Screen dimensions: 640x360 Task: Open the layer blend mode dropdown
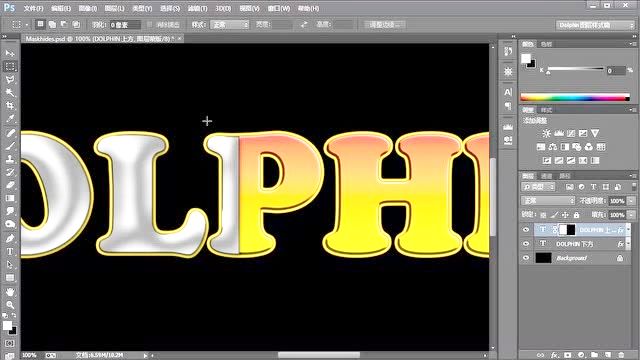coord(548,201)
